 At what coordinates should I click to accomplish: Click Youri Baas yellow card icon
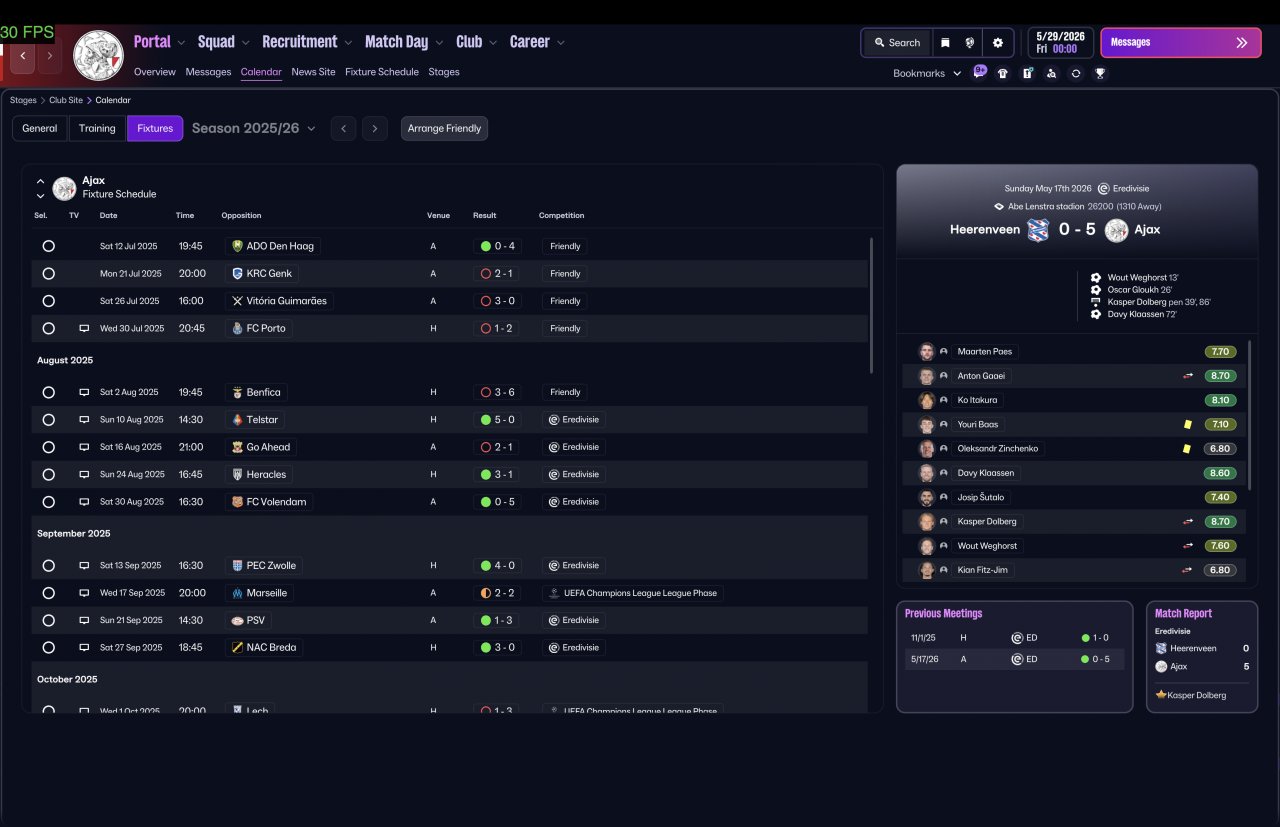click(1187, 424)
